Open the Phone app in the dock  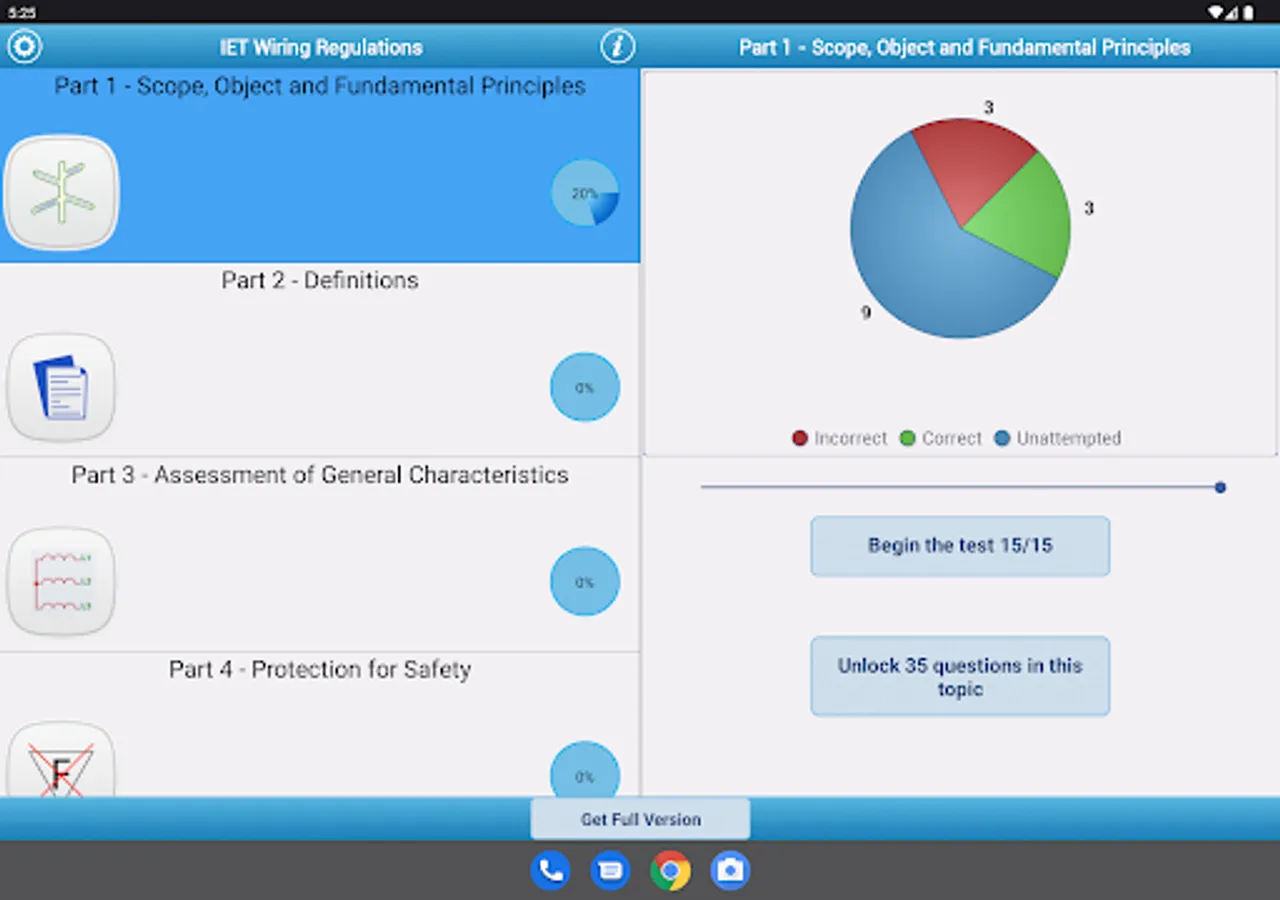(550, 870)
